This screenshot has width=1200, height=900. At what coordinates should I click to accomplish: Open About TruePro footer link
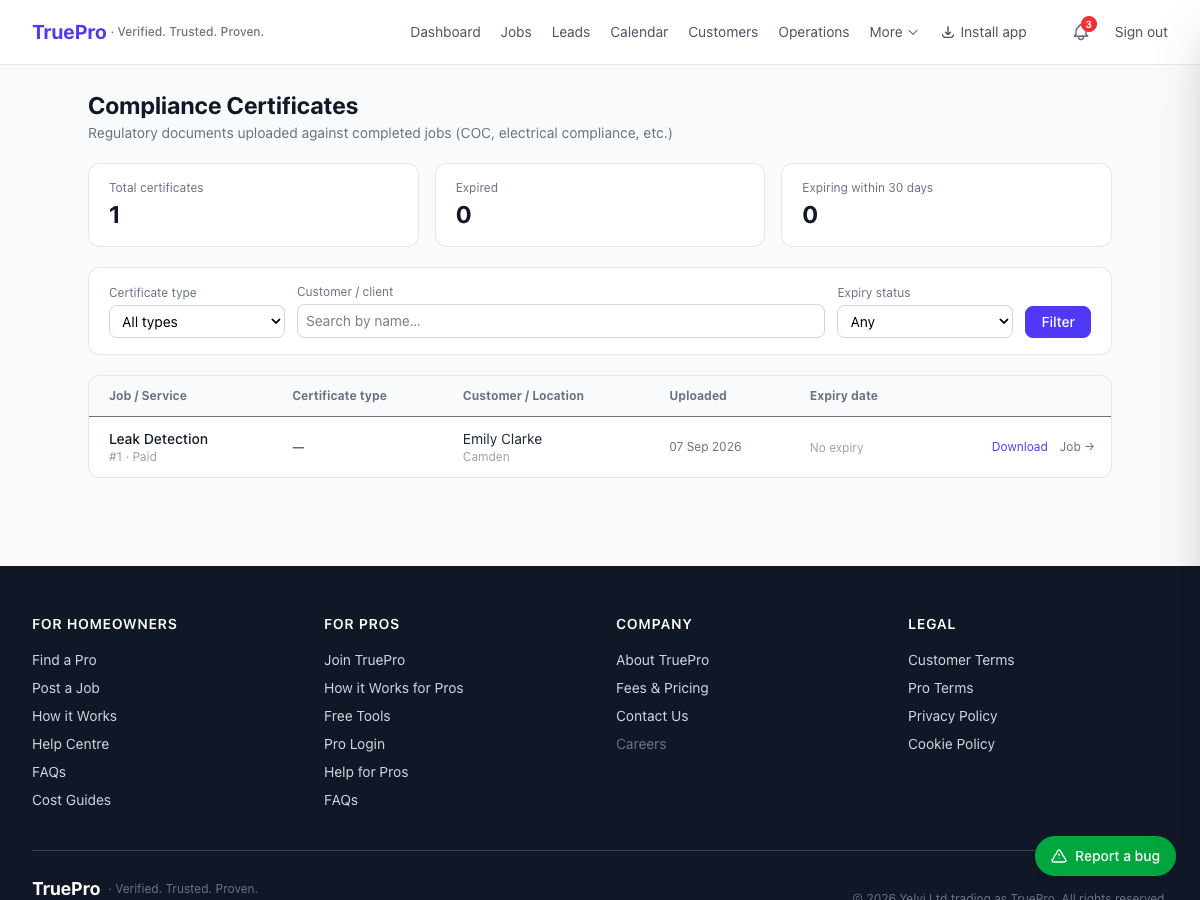662,660
